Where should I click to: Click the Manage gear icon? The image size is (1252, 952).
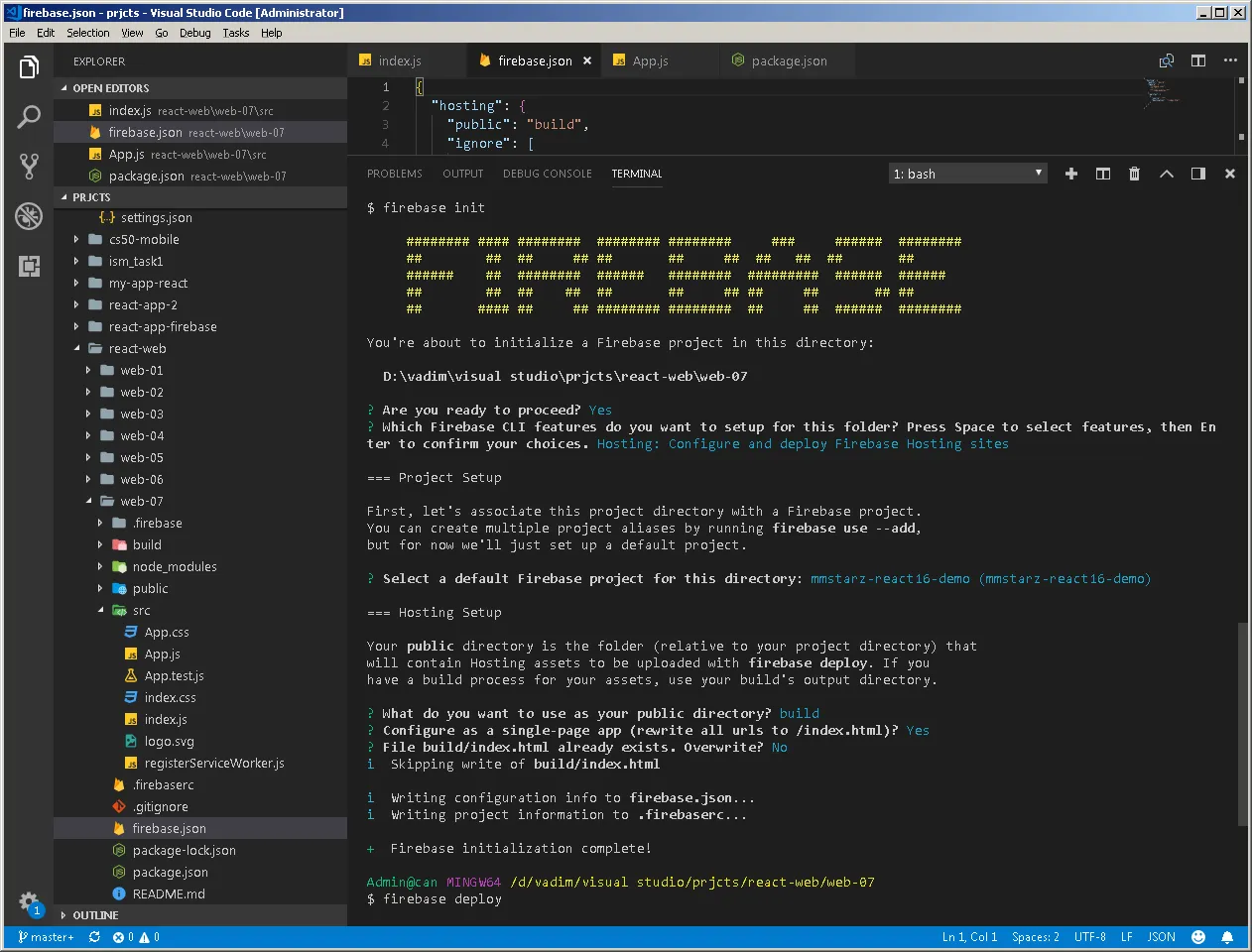pyautogui.click(x=29, y=901)
